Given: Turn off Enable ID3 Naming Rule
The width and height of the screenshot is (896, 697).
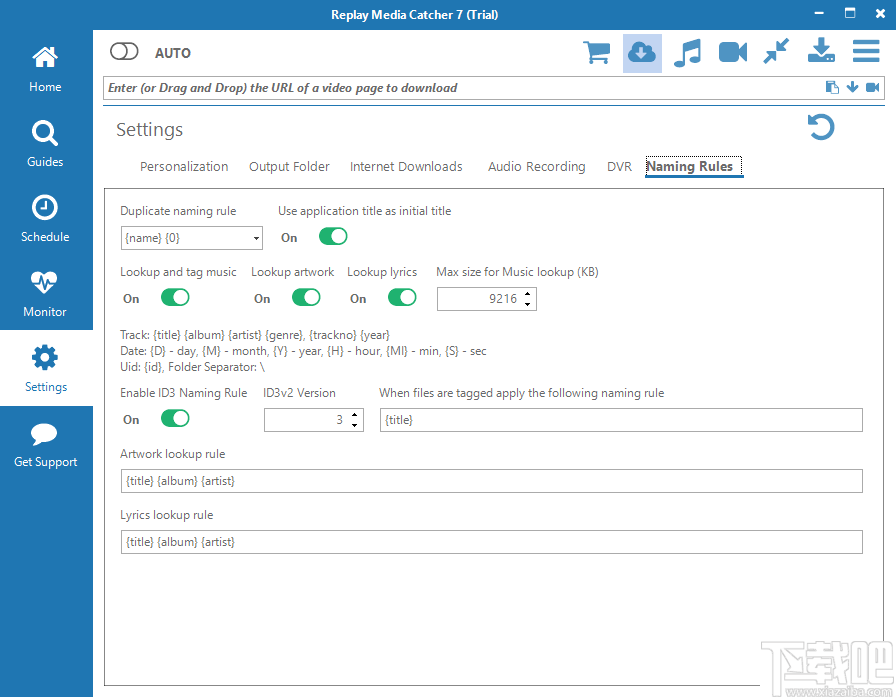Looking at the screenshot, I should point(174,419).
